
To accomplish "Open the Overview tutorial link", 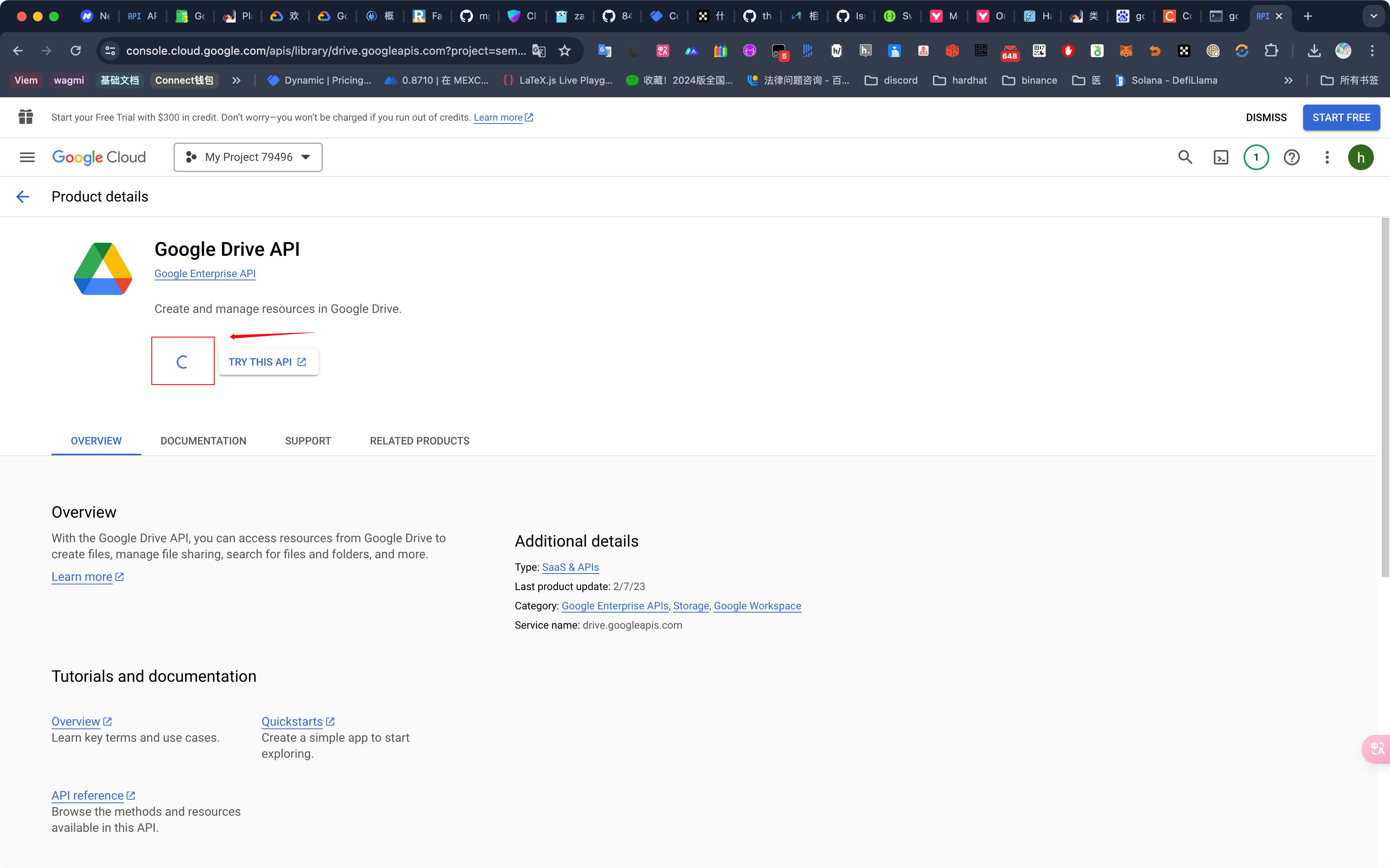I will tap(82, 722).
